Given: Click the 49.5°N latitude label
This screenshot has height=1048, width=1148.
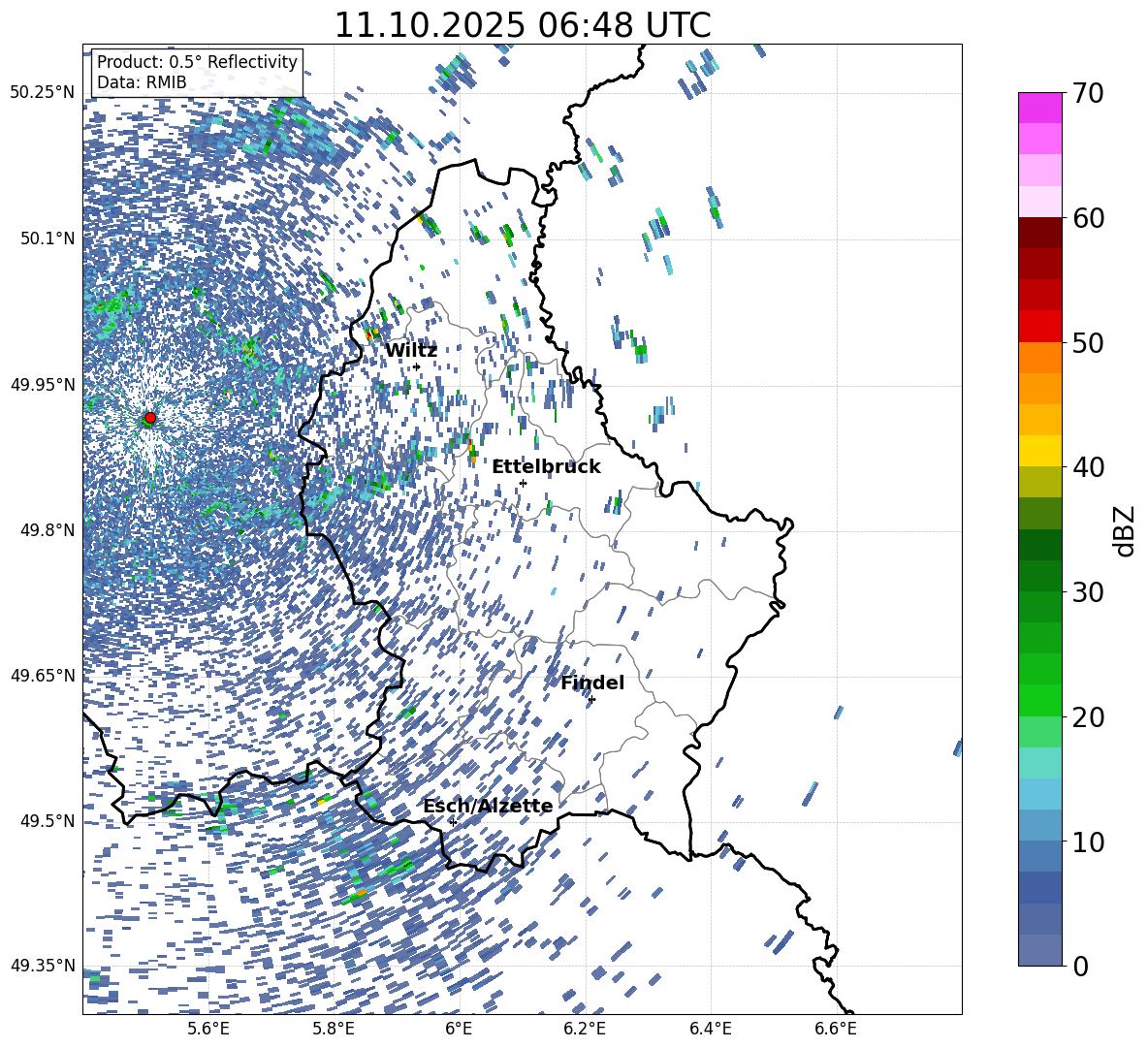Looking at the screenshot, I should (x=47, y=821).
